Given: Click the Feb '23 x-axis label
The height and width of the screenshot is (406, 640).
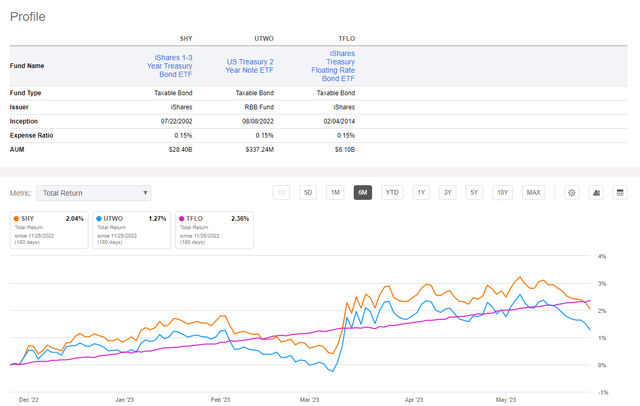Looking at the screenshot, I should coord(220,399).
